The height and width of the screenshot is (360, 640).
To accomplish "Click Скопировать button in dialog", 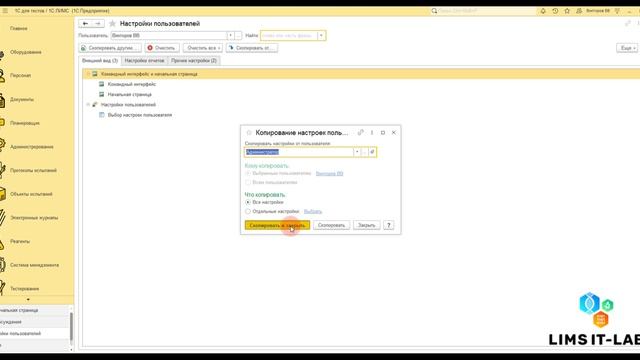I will (x=331, y=225).
